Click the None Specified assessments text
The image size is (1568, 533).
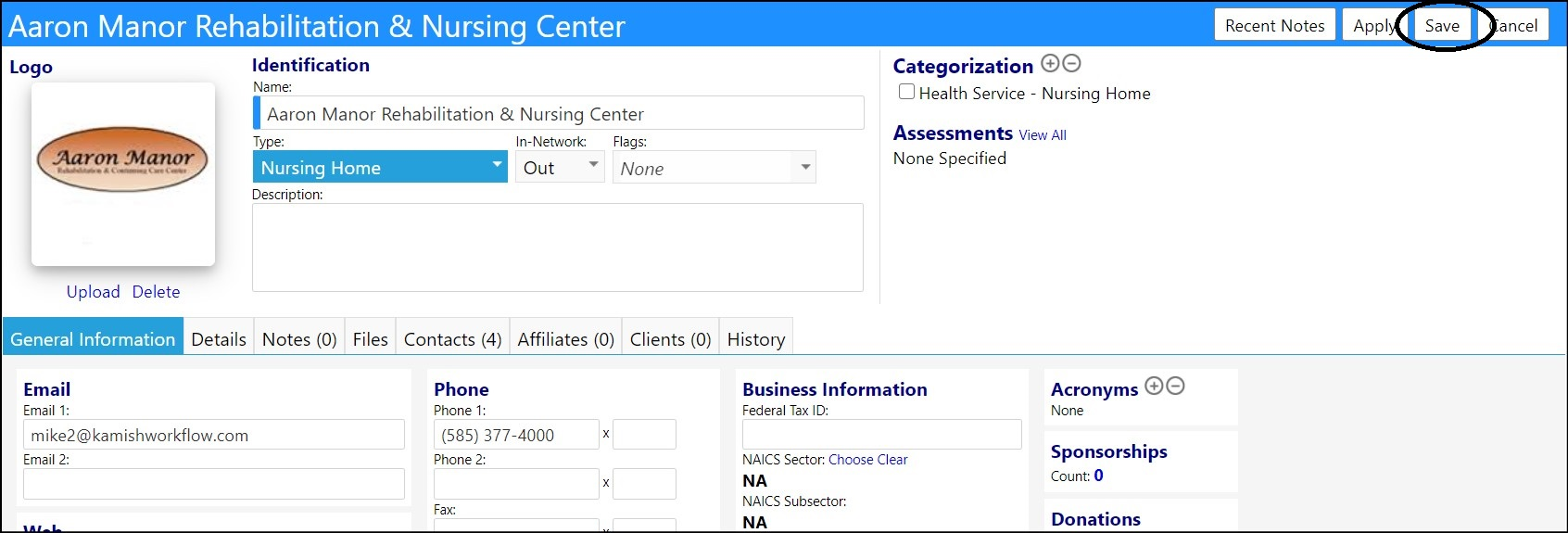pos(950,159)
